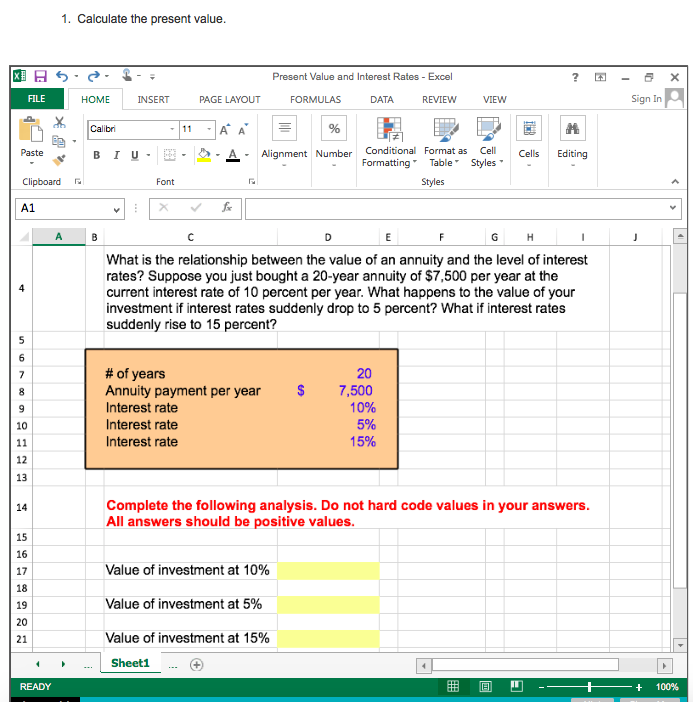This screenshot has width=693, height=702.
Task: Toggle Italic formatting
Action: pyautogui.click(x=116, y=155)
